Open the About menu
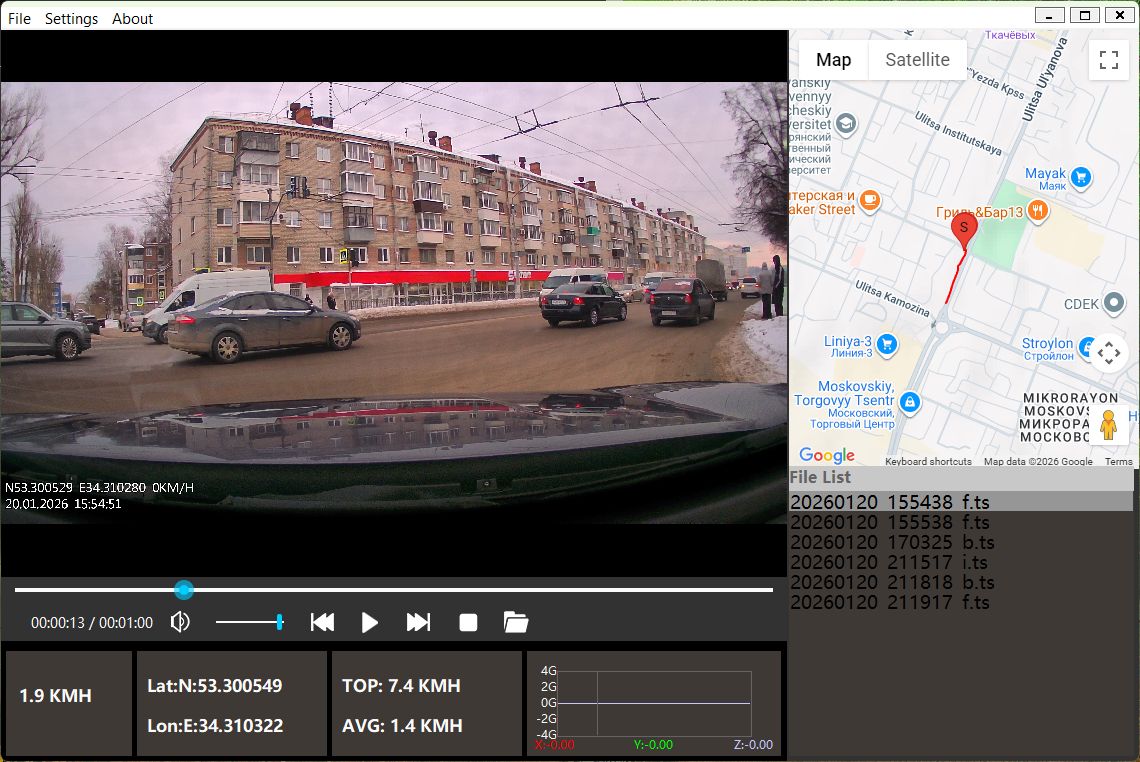This screenshot has height=762, width=1140. click(x=132, y=19)
